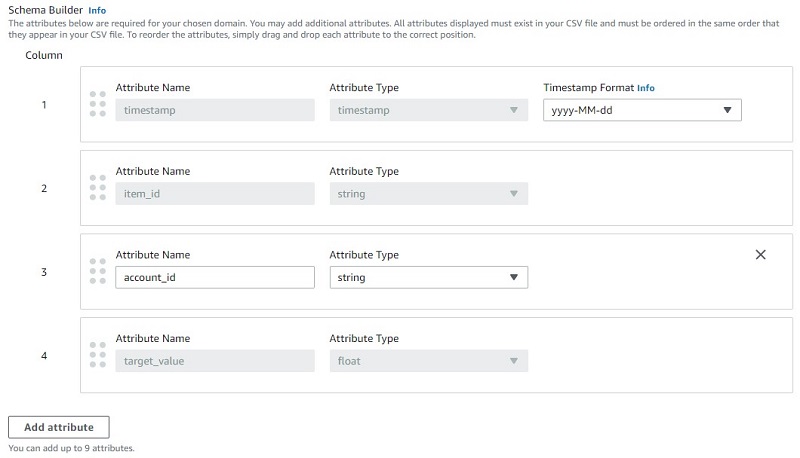The width and height of the screenshot is (800, 458).
Task: Click drag handle for timestamp attribute row
Action: coord(97,104)
